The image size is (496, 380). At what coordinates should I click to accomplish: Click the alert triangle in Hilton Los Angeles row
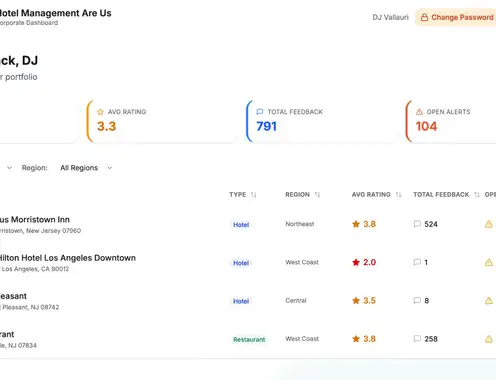click(489, 262)
